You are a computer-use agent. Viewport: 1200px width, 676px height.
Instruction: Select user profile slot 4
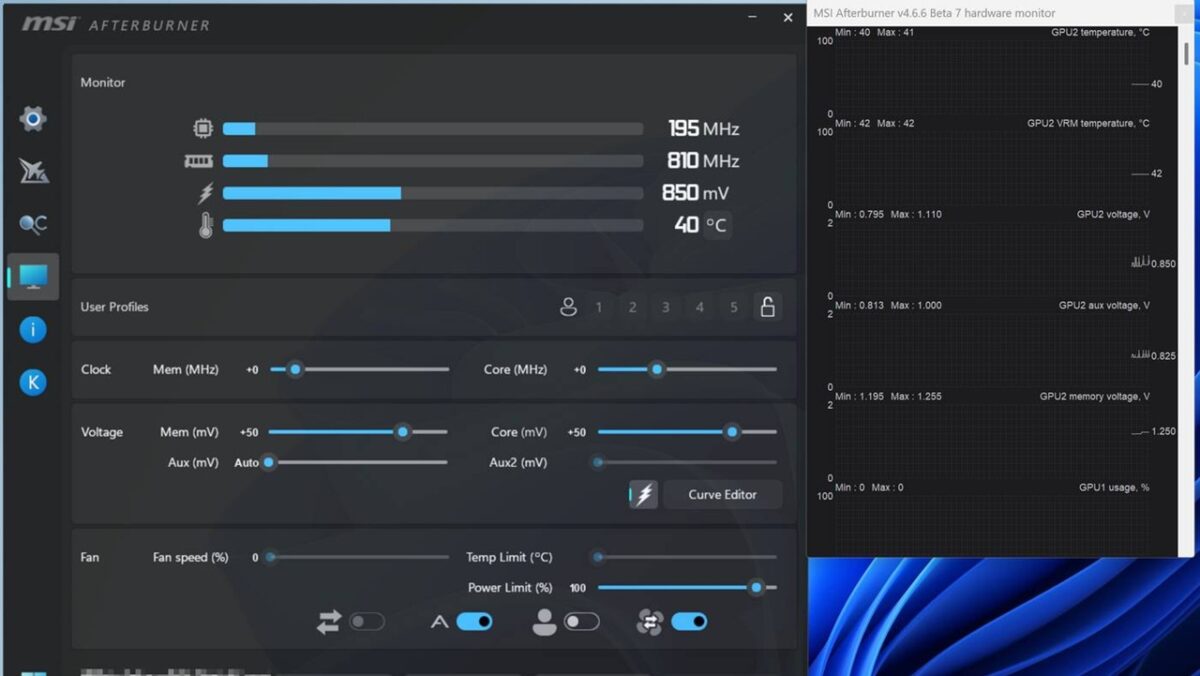(700, 307)
